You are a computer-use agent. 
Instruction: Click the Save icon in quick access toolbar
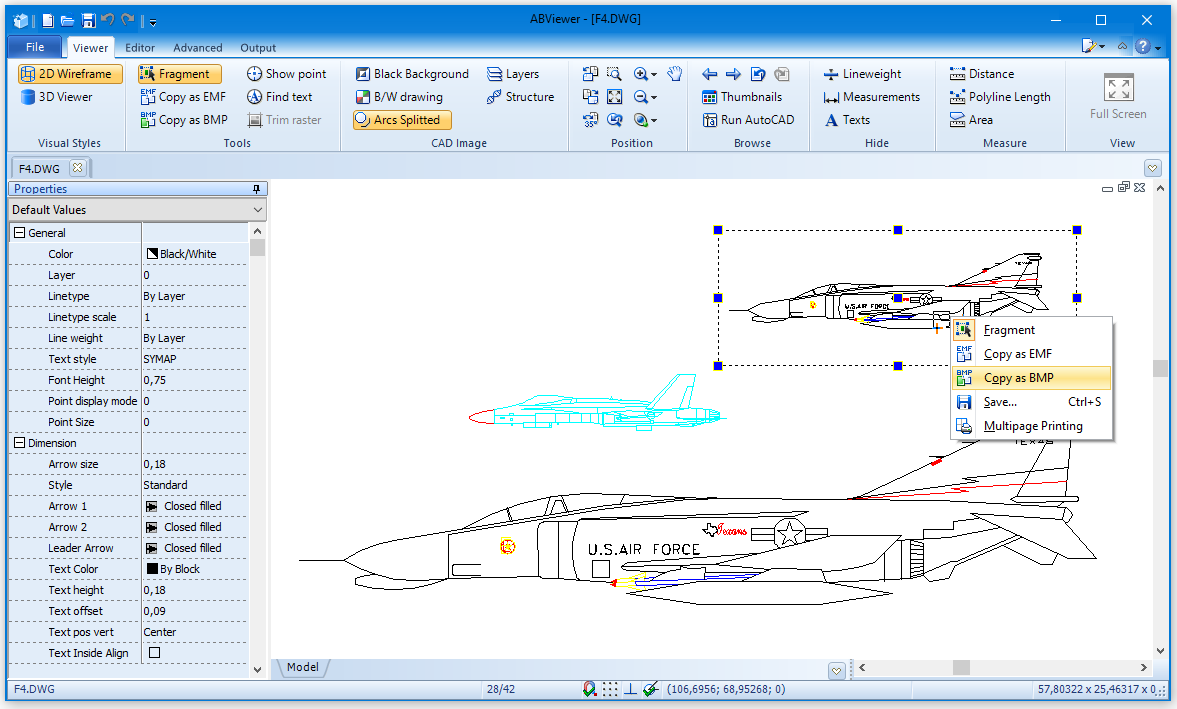[x=89, y=21]
